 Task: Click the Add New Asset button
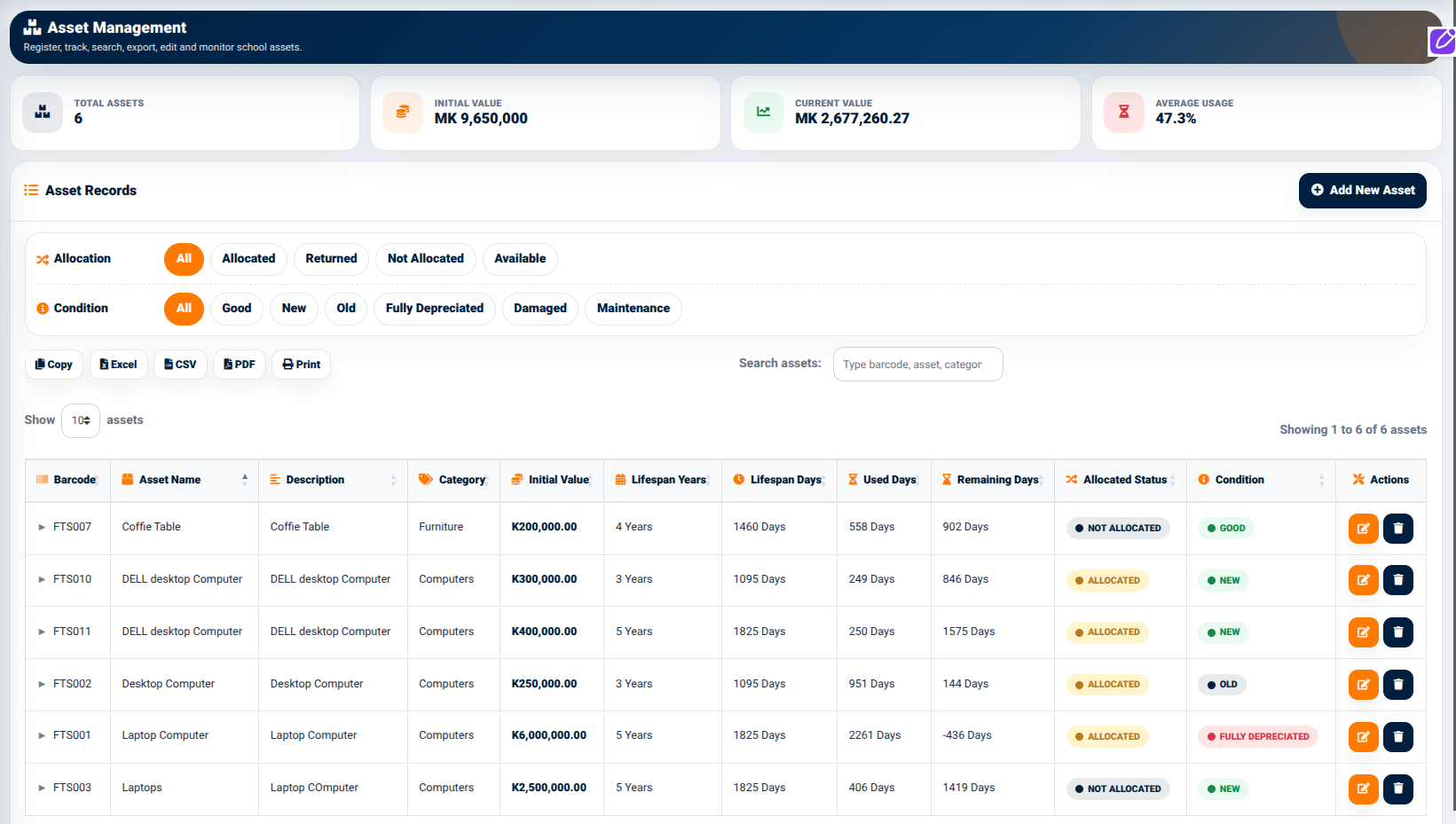pos(1363,191)
